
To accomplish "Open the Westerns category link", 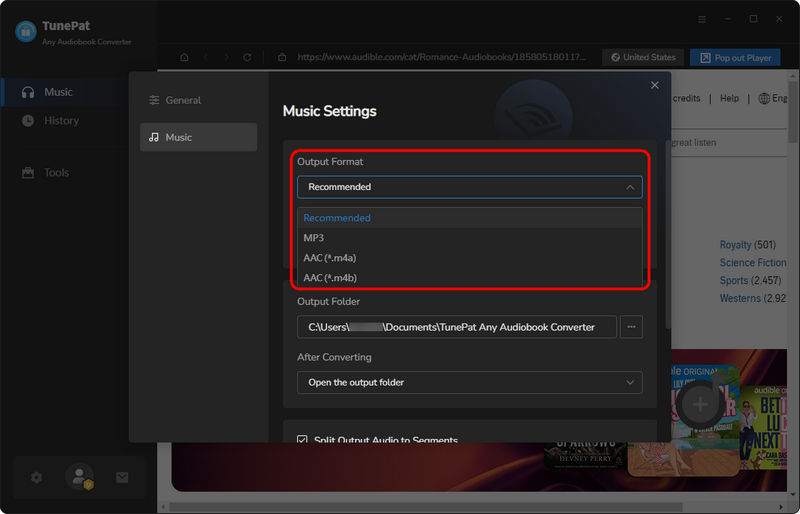I will [x=740, y=298].
